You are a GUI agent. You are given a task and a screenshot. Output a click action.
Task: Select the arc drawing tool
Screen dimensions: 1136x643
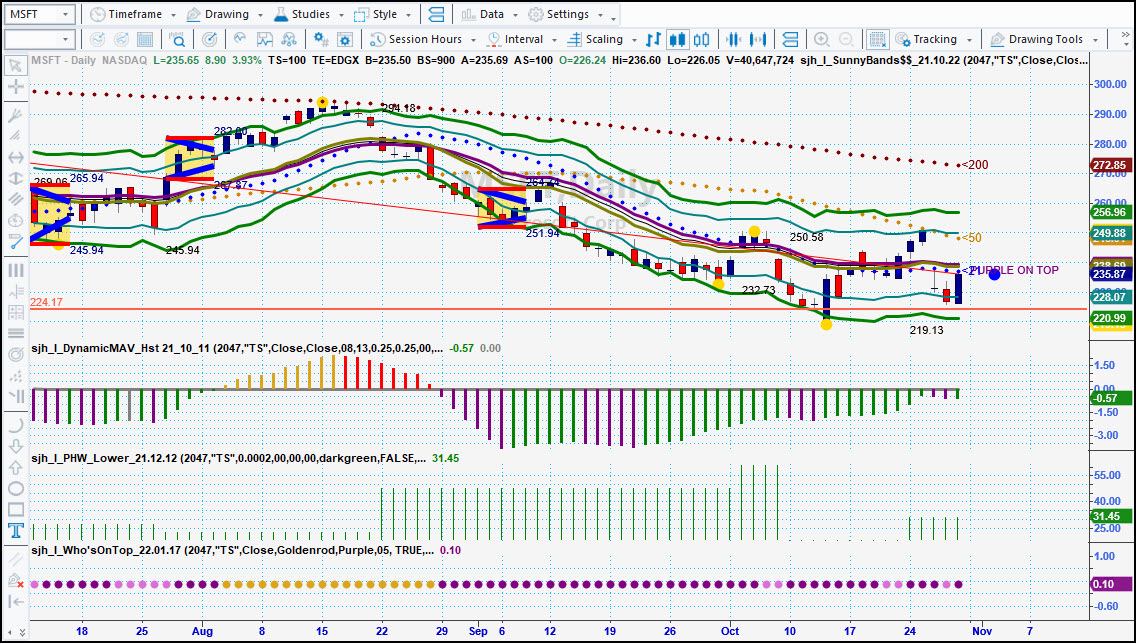15,426
